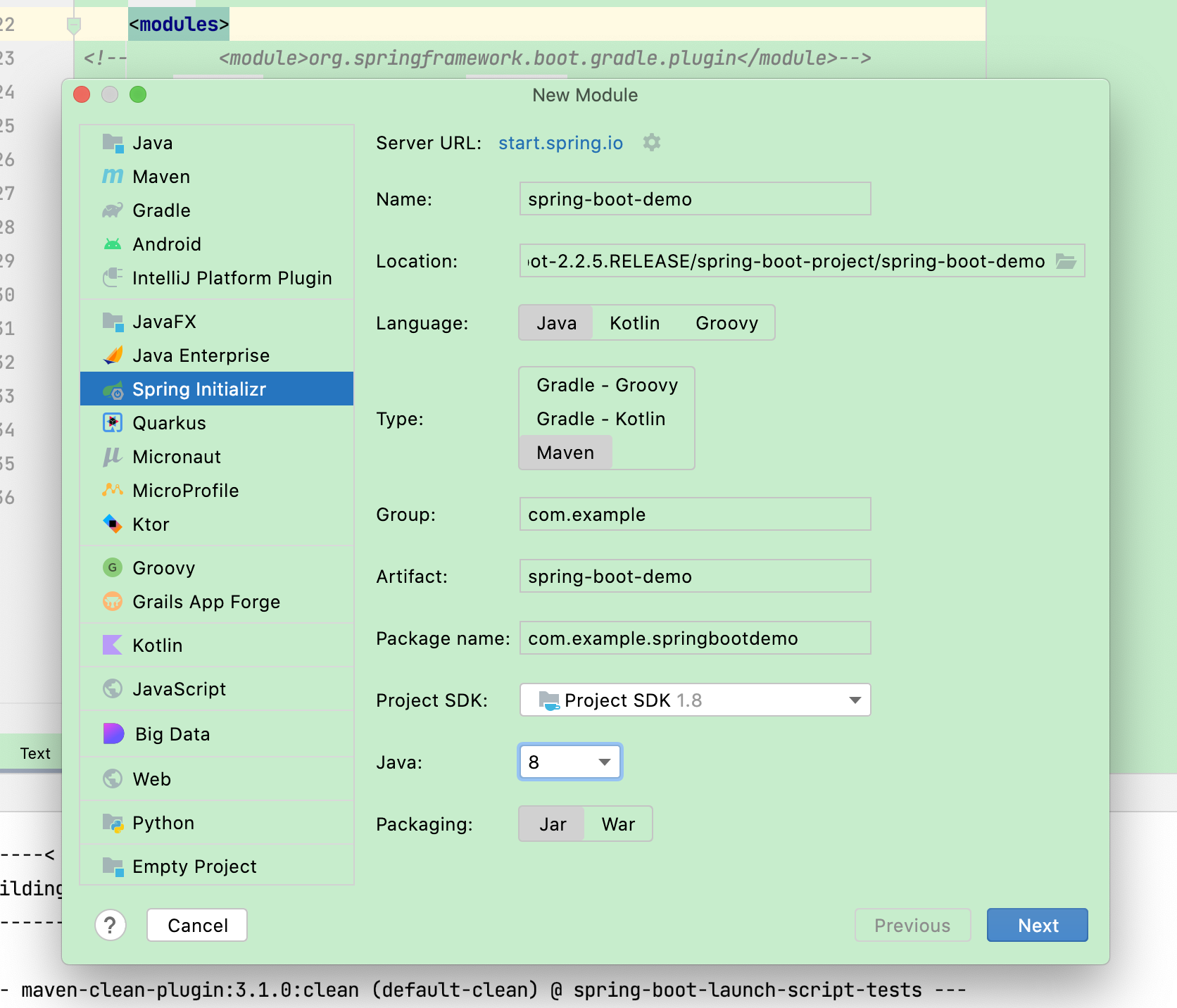Image resolution: width=1177 pixels, height=1008 pixels.
Task: Open help using the question mark icon
Action: [x=111, y=925]
